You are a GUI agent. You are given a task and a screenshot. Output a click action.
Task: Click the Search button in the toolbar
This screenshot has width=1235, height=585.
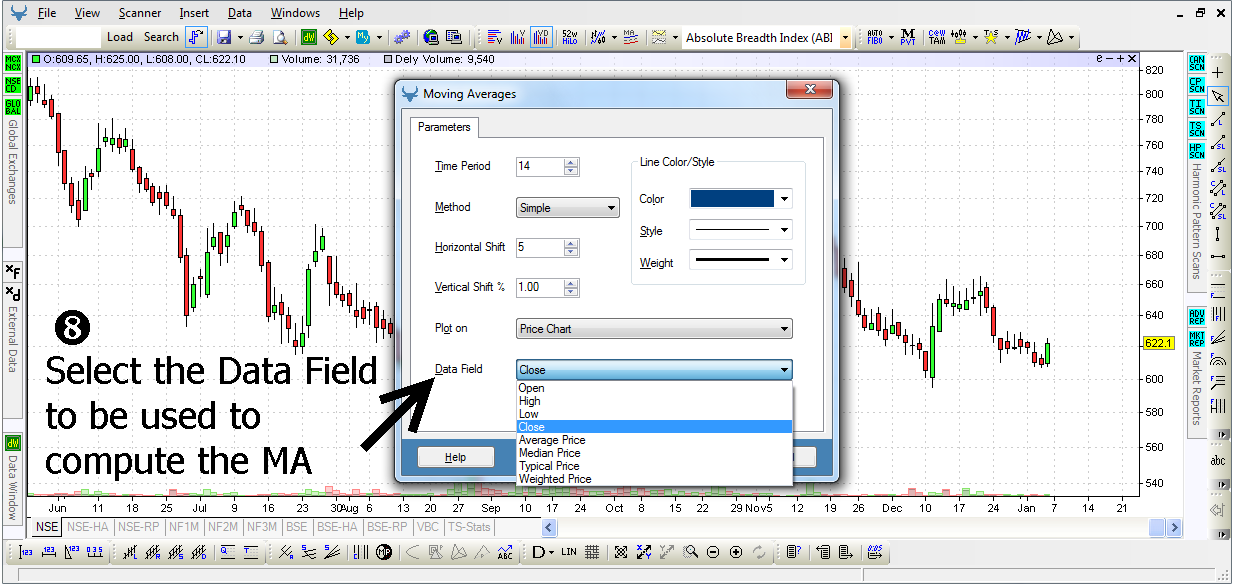161,37
